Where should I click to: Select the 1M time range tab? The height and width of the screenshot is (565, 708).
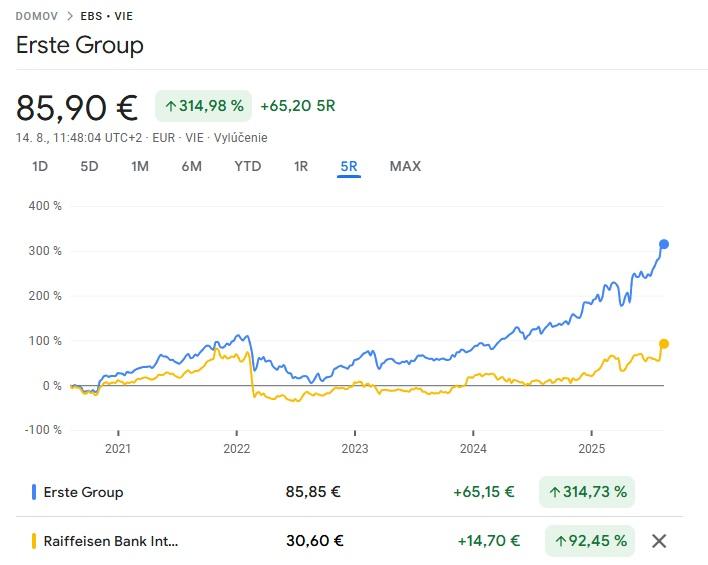[140, 166]
